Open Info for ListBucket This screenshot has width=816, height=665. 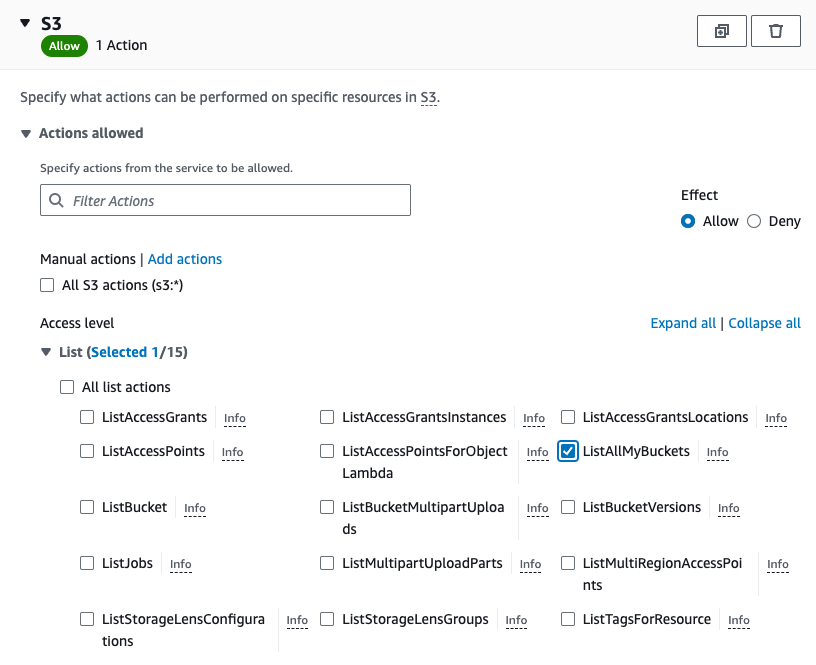click(x=195, y=508)
